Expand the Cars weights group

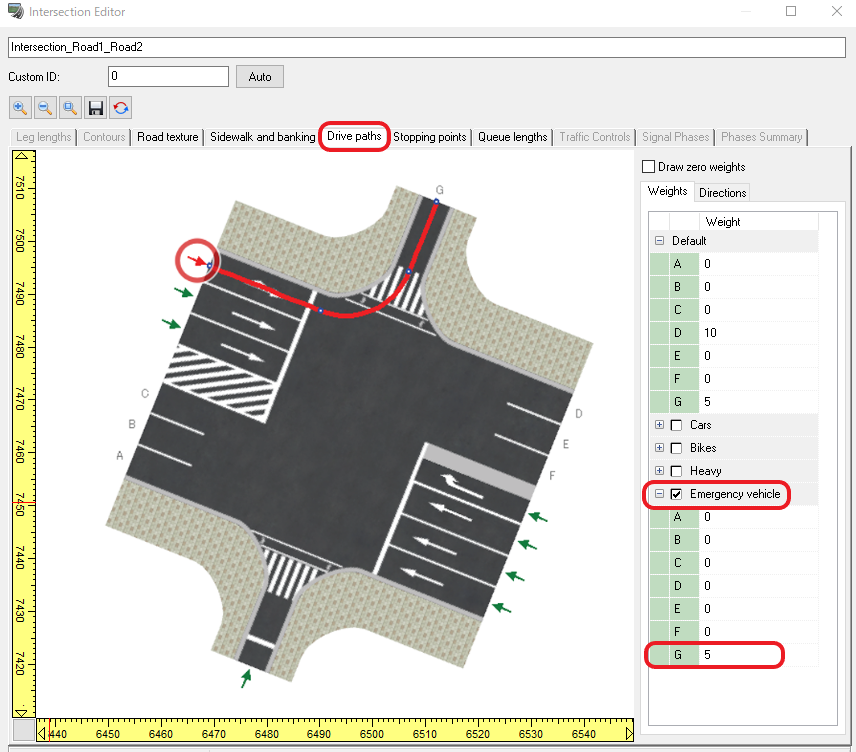click(659, 425)
